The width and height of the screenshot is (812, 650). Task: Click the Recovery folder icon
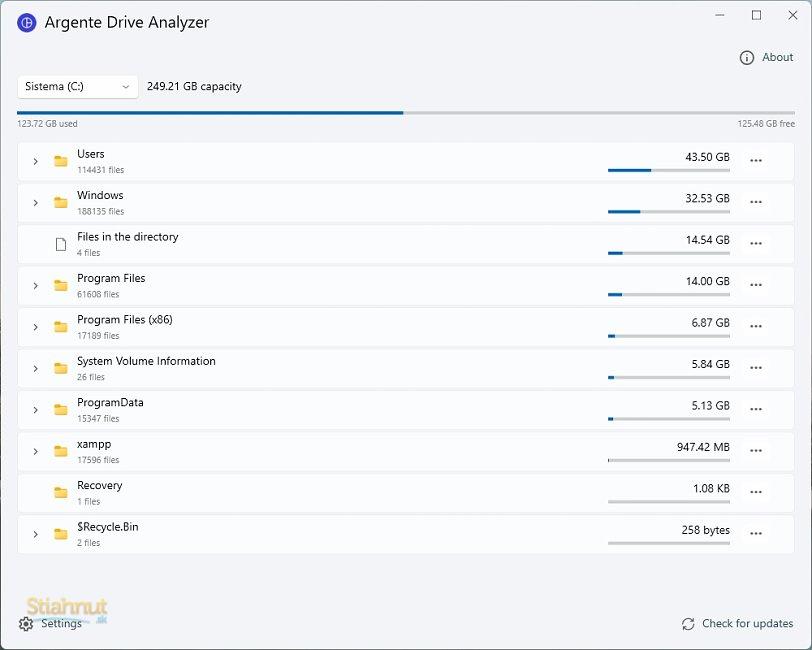coord(61,493)
